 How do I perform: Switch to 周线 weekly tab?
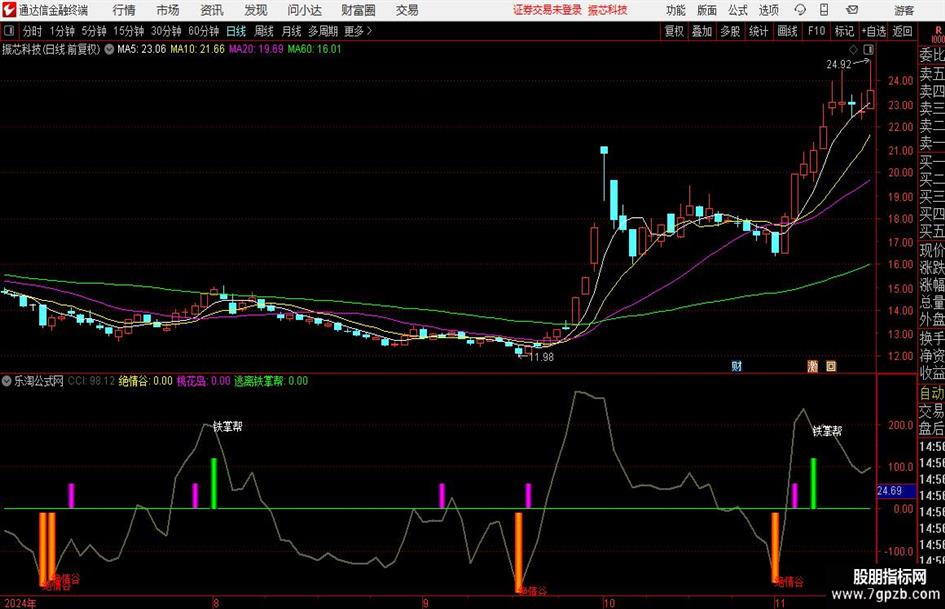[264, 31]
